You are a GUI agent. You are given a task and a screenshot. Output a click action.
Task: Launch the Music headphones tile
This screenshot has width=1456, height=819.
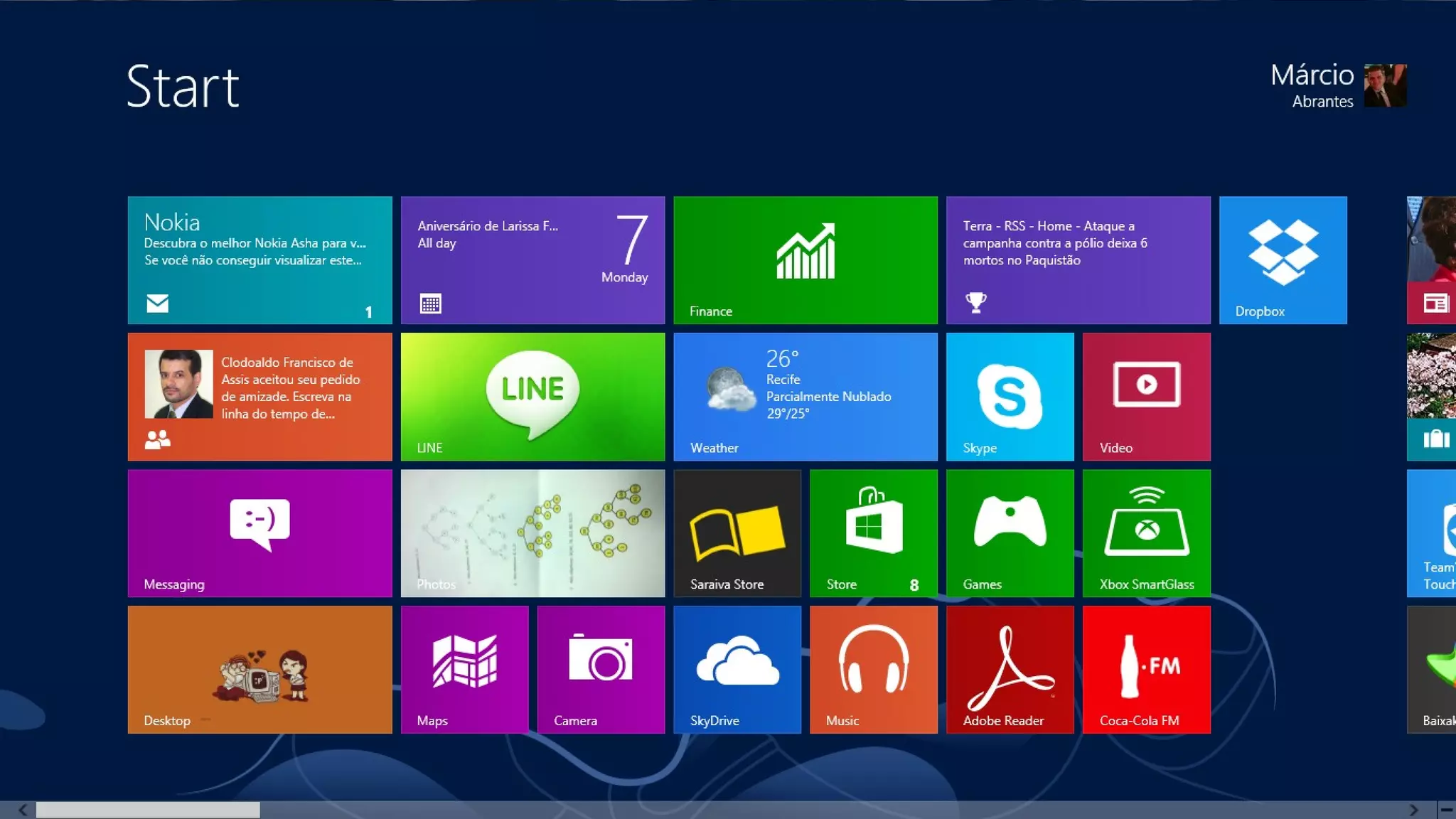[873, 669]
